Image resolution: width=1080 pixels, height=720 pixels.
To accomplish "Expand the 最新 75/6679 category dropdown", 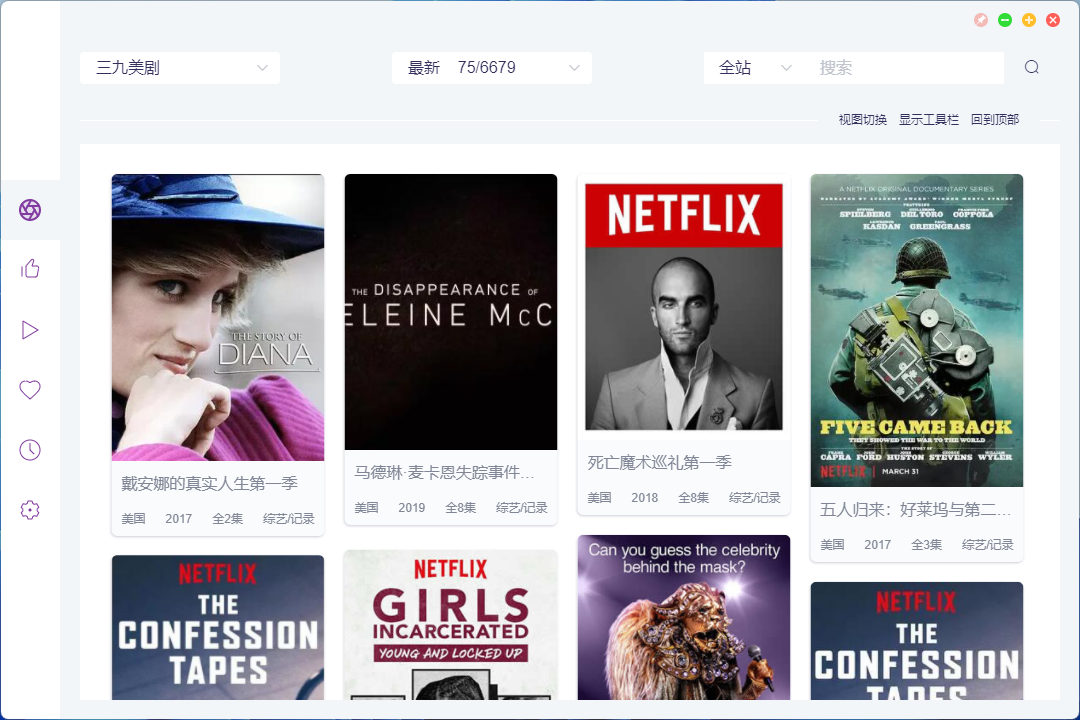I will pos(492,68).
